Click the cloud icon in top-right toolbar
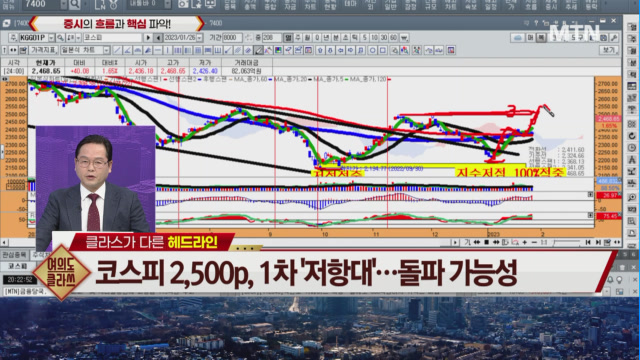 [x=517, y=38]
